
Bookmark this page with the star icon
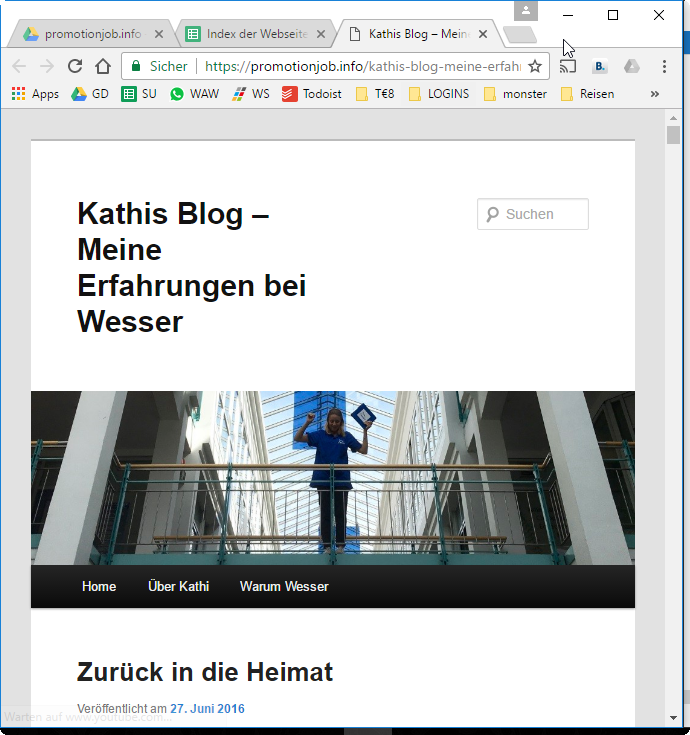(x=535, y=67)
